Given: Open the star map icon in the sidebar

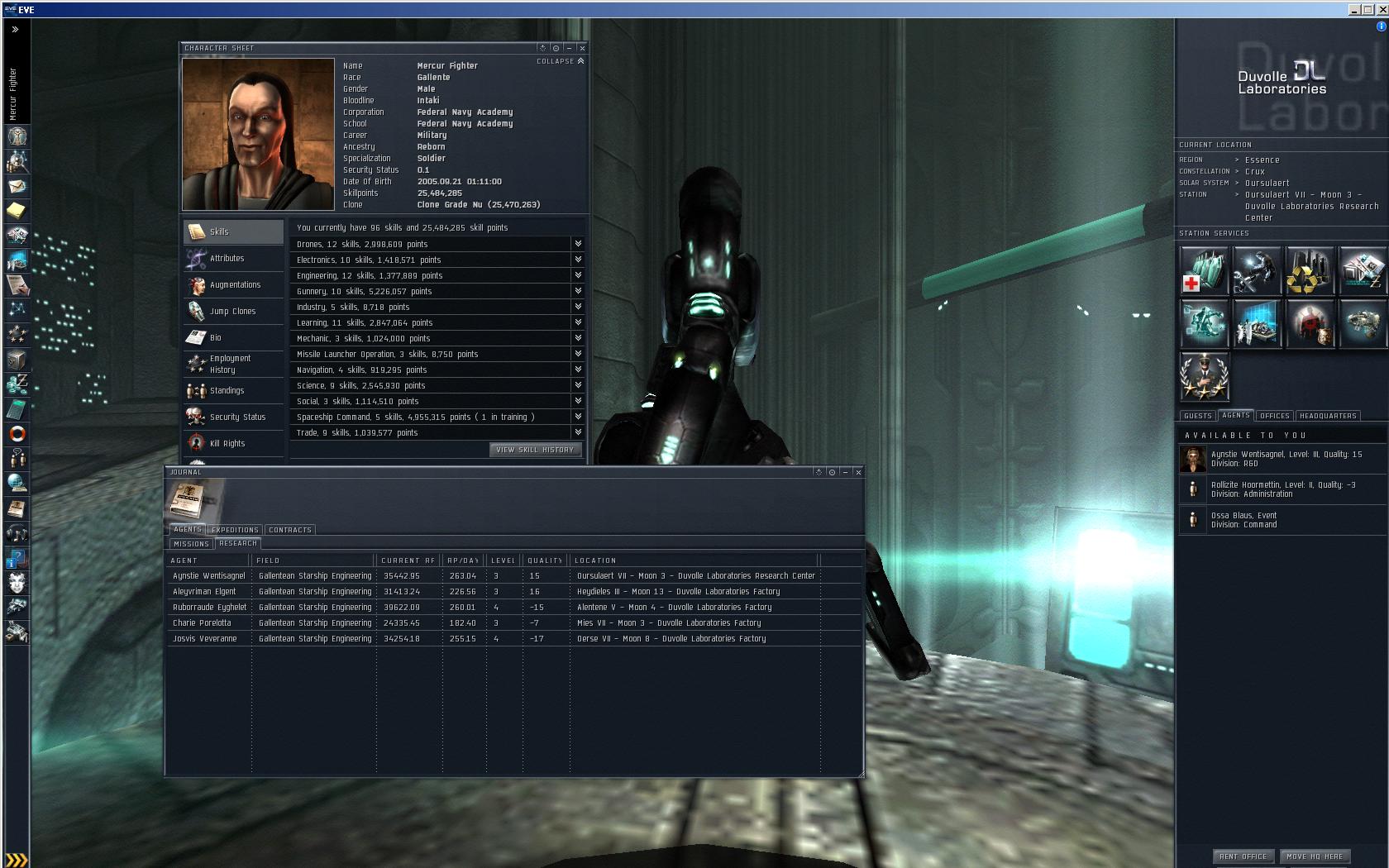Looking at the screenshot, I should (x=17, y=310).
